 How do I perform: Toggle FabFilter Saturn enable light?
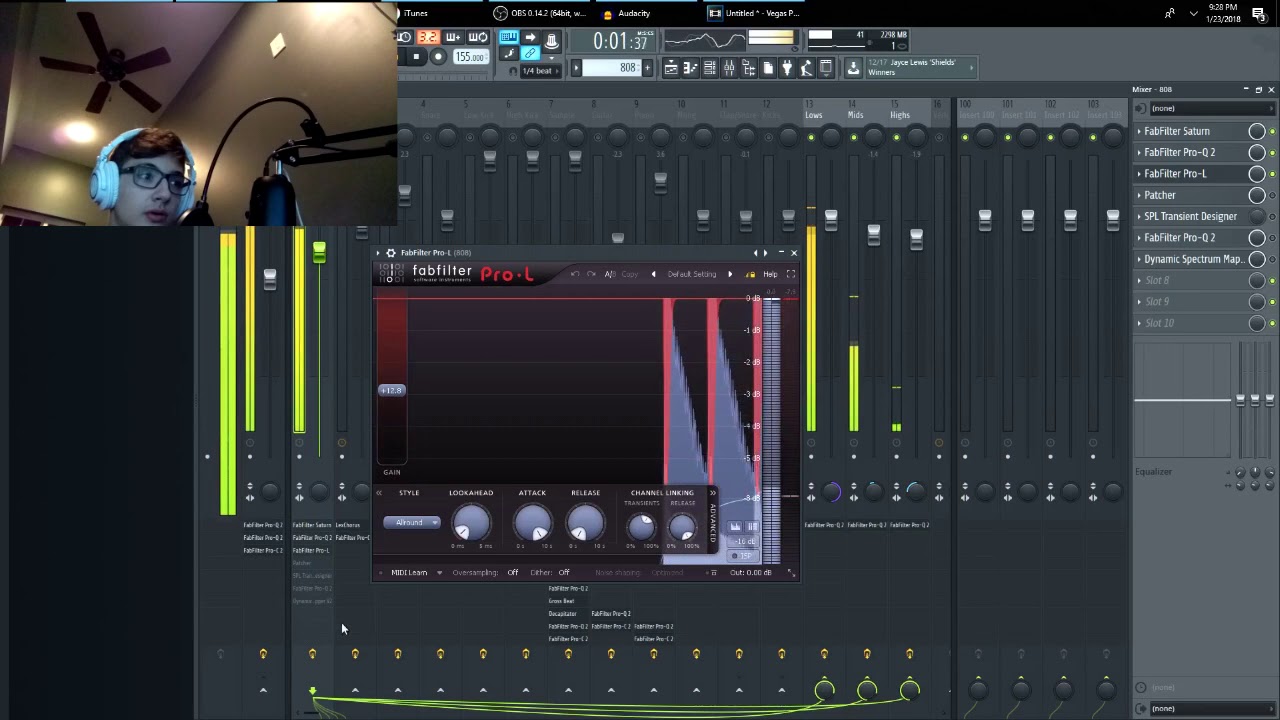1272,131
